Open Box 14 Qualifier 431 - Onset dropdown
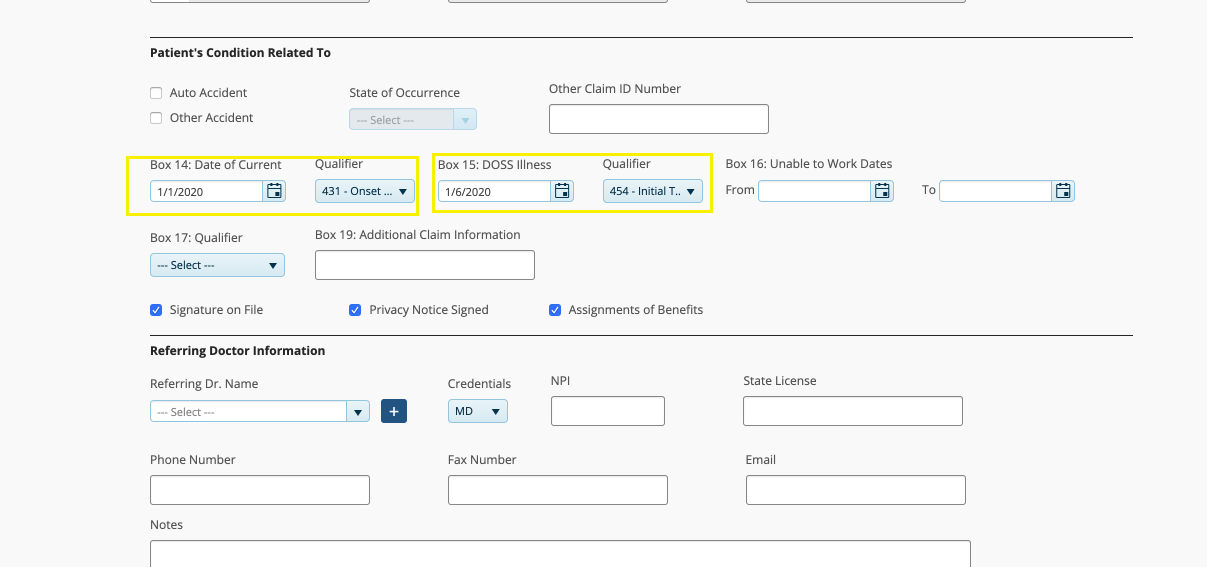Screen dimensions: 1207x567 click(x=365, y=191)
